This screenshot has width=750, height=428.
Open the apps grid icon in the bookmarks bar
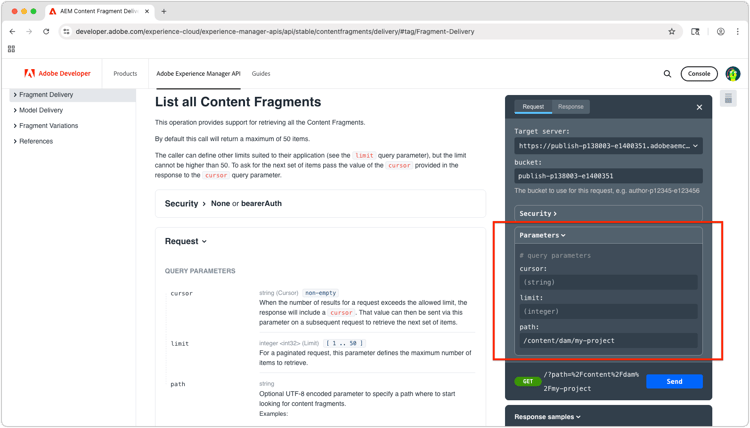coord(11,49)
